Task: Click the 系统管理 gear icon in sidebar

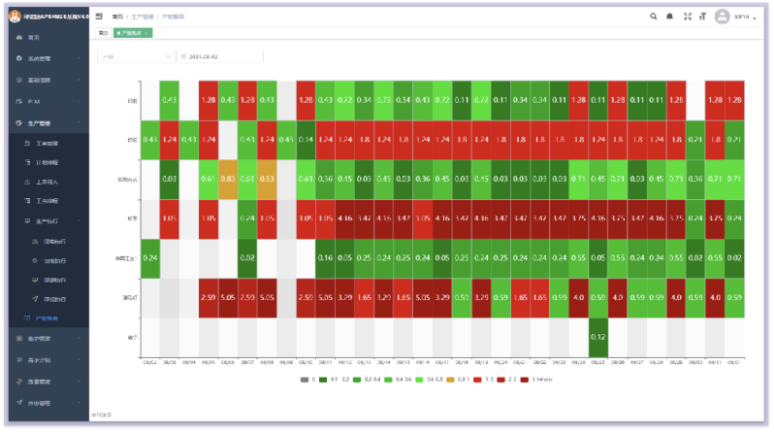Action: point(19,58)
